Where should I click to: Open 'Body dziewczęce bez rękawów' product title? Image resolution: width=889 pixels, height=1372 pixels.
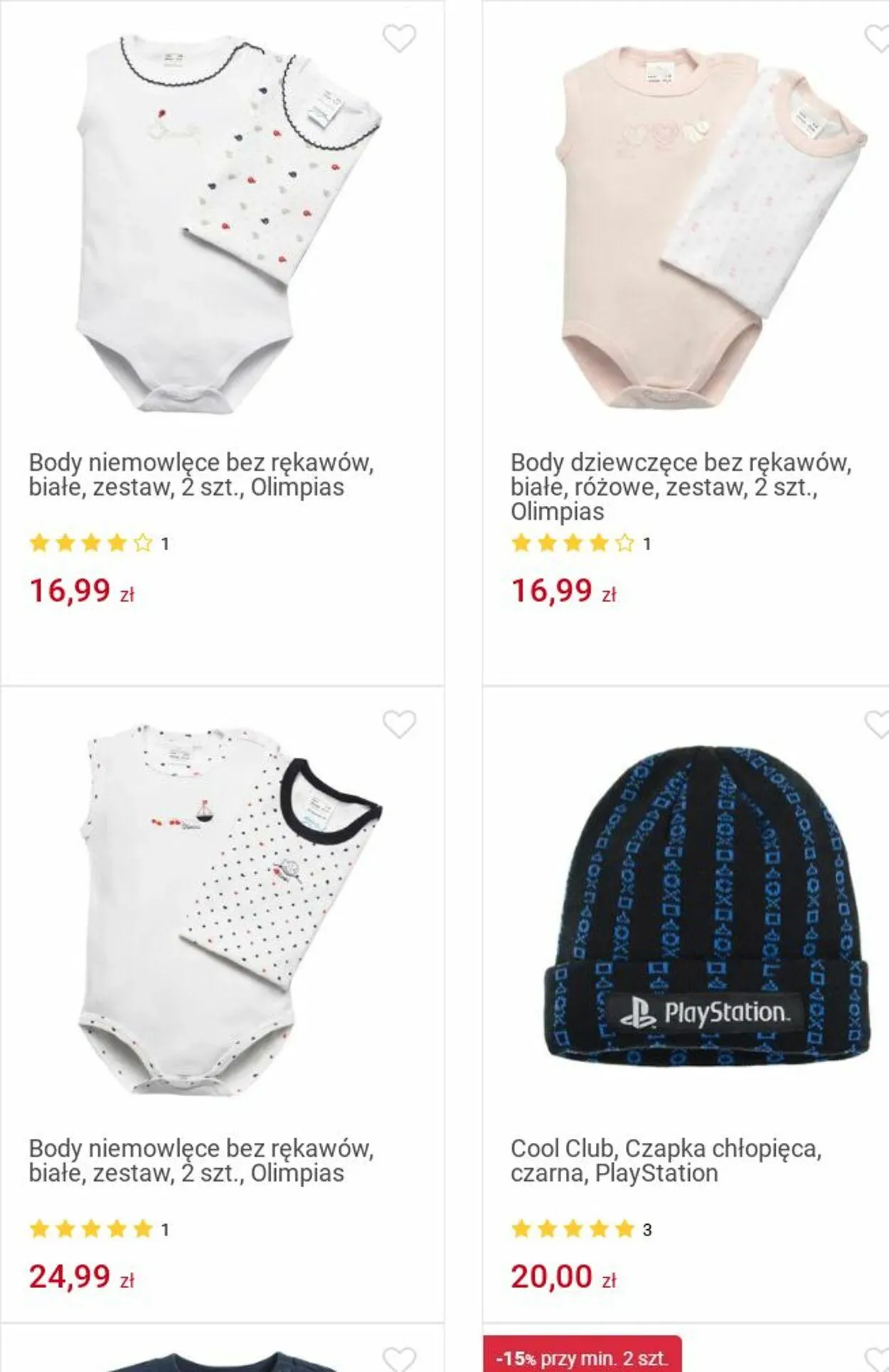click(x=681, y=487)
